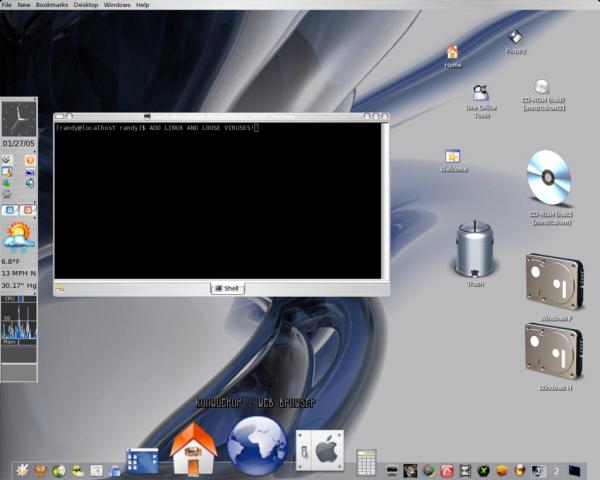Click the sun and cloud weather icon
Viewport: 600px width, 480px height.
click(18, 236)
